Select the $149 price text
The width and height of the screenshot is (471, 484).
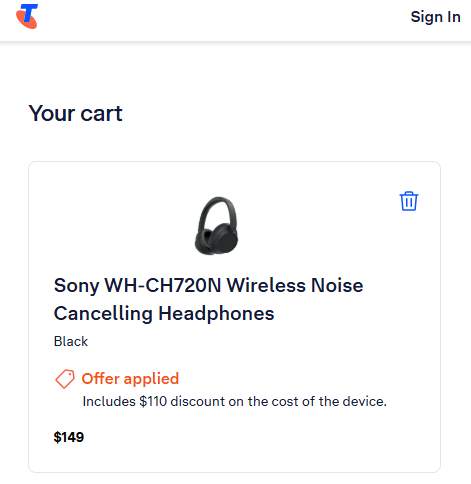(69, 437)
